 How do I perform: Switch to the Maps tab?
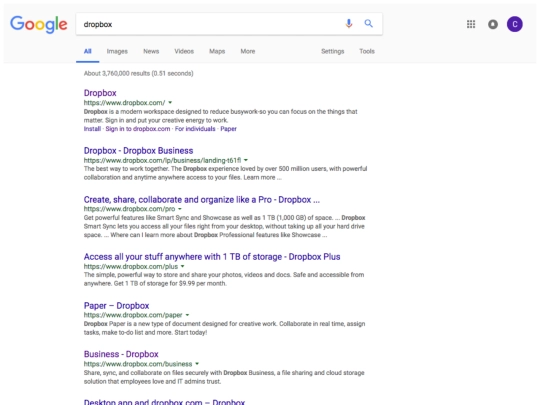point(217,51)
